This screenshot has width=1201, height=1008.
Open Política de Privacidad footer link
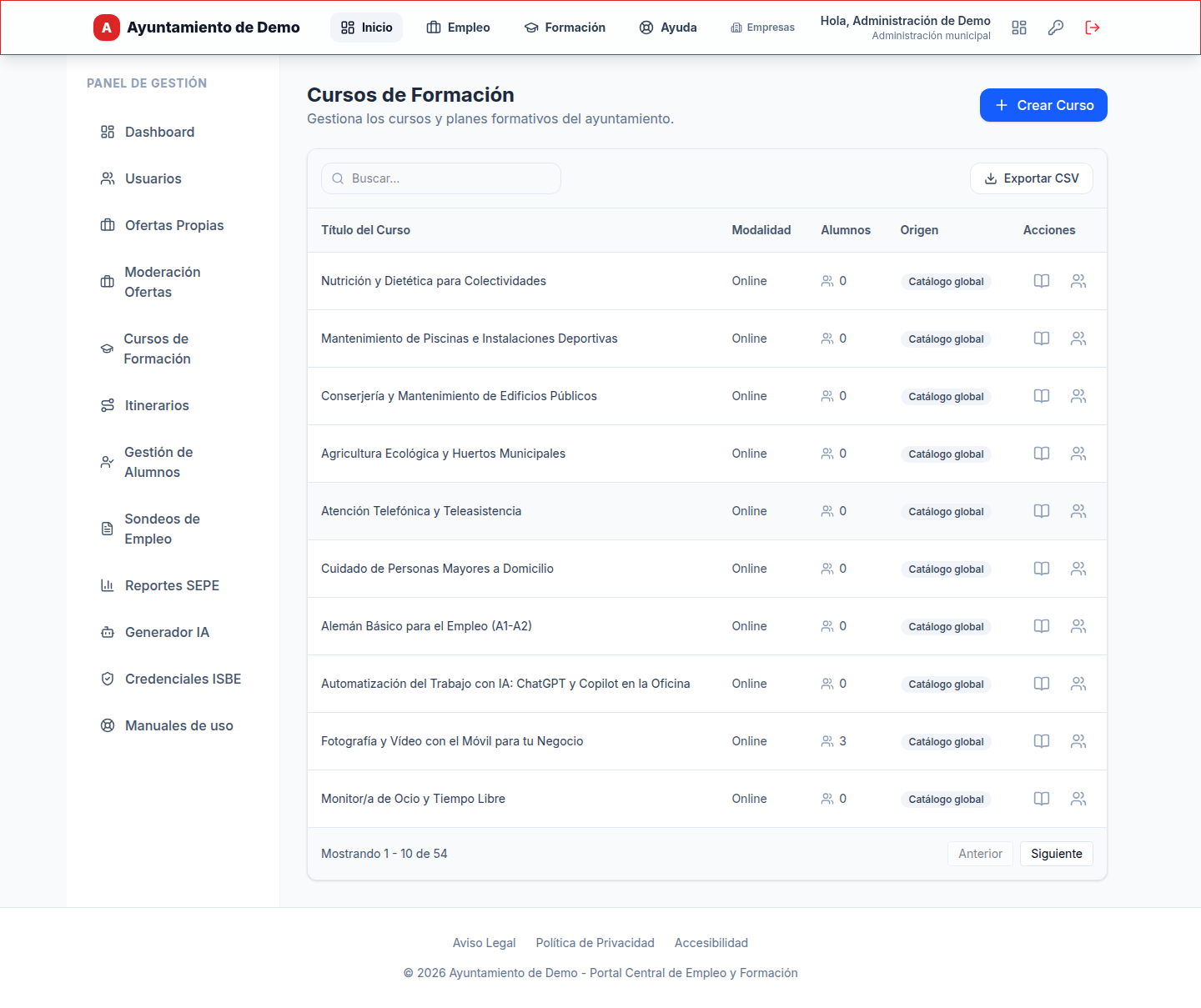[x=595, y=943]
